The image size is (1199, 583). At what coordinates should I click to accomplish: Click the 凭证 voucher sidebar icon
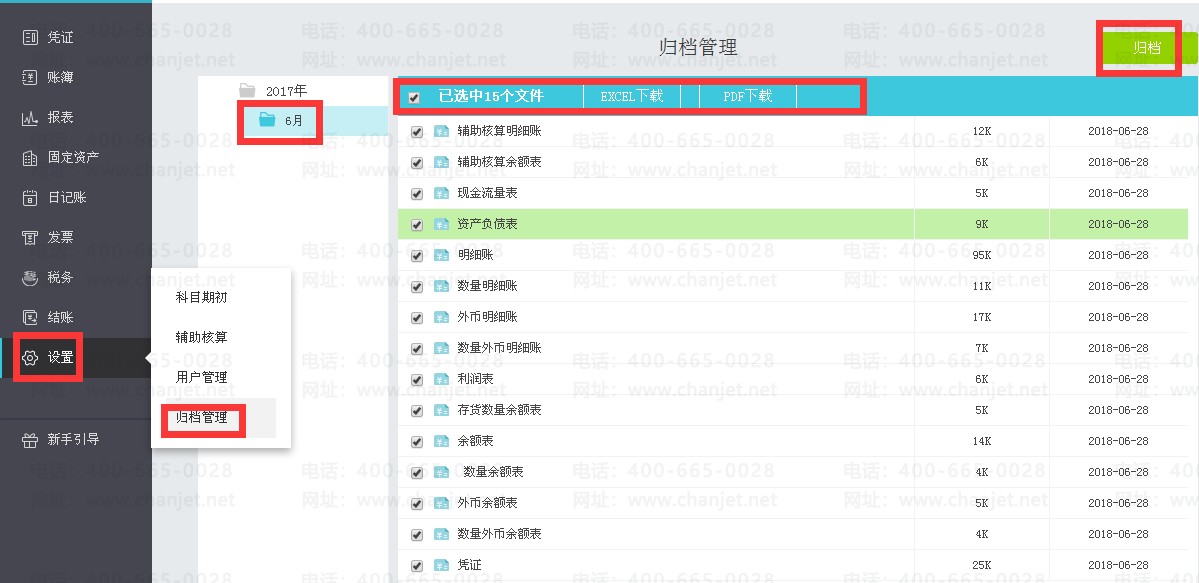[30, 37]
